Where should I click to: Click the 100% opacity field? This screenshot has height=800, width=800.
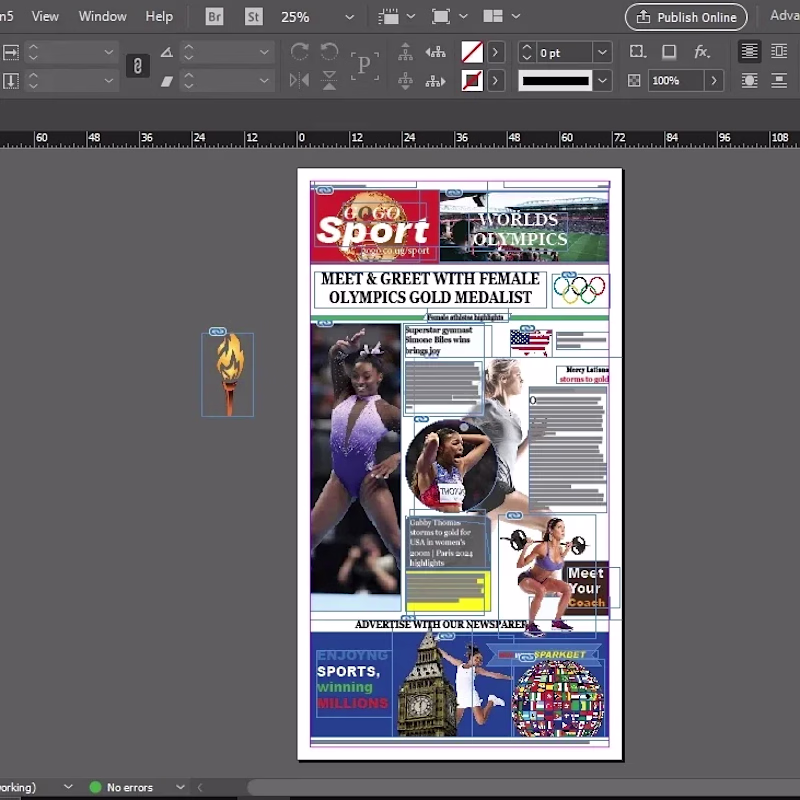tap(676, 81)
